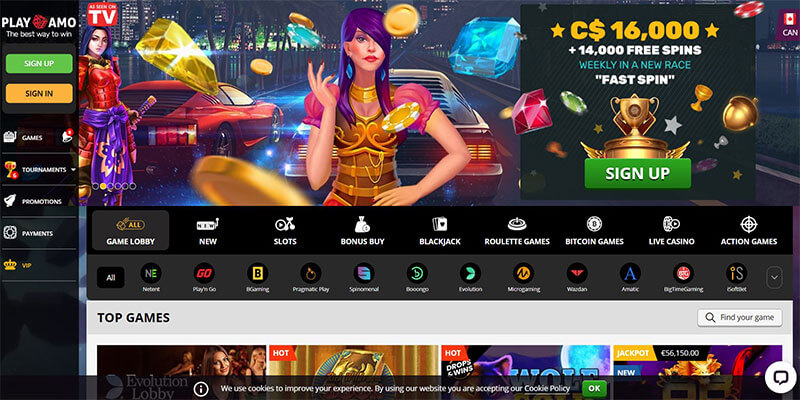The width and height of the screenshot is (800, 400).
Task: Open the VIP crown section
Action: [39, 265]
